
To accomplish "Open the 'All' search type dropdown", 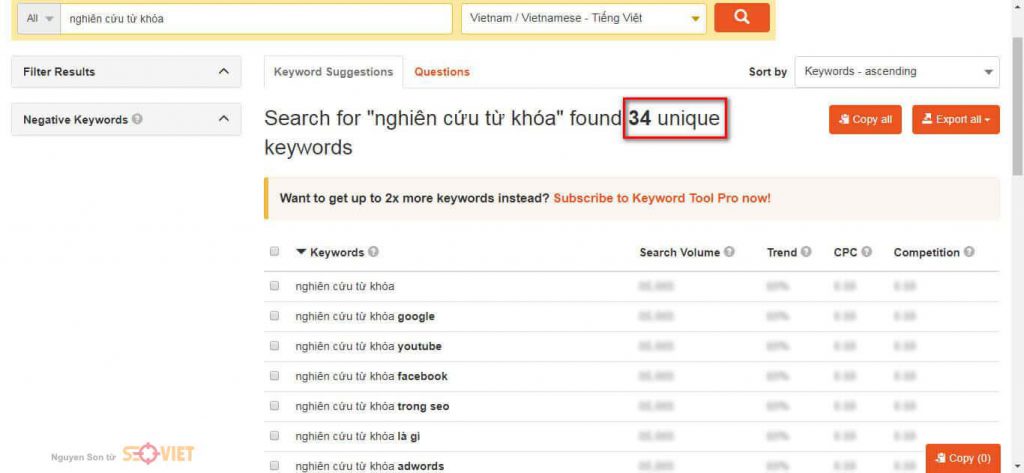I will point(40,19).
